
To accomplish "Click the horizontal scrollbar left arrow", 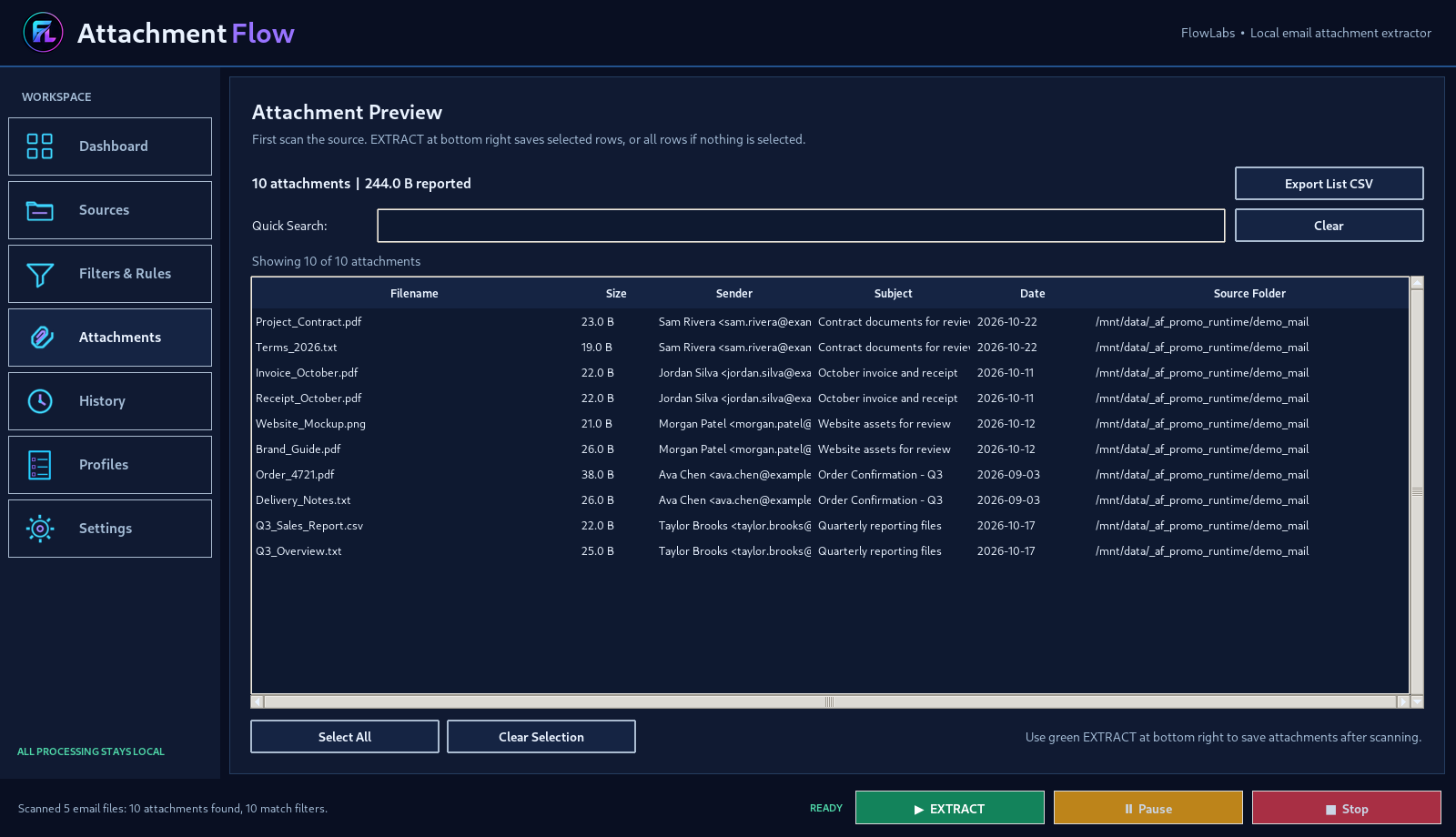I will point(258,701).
